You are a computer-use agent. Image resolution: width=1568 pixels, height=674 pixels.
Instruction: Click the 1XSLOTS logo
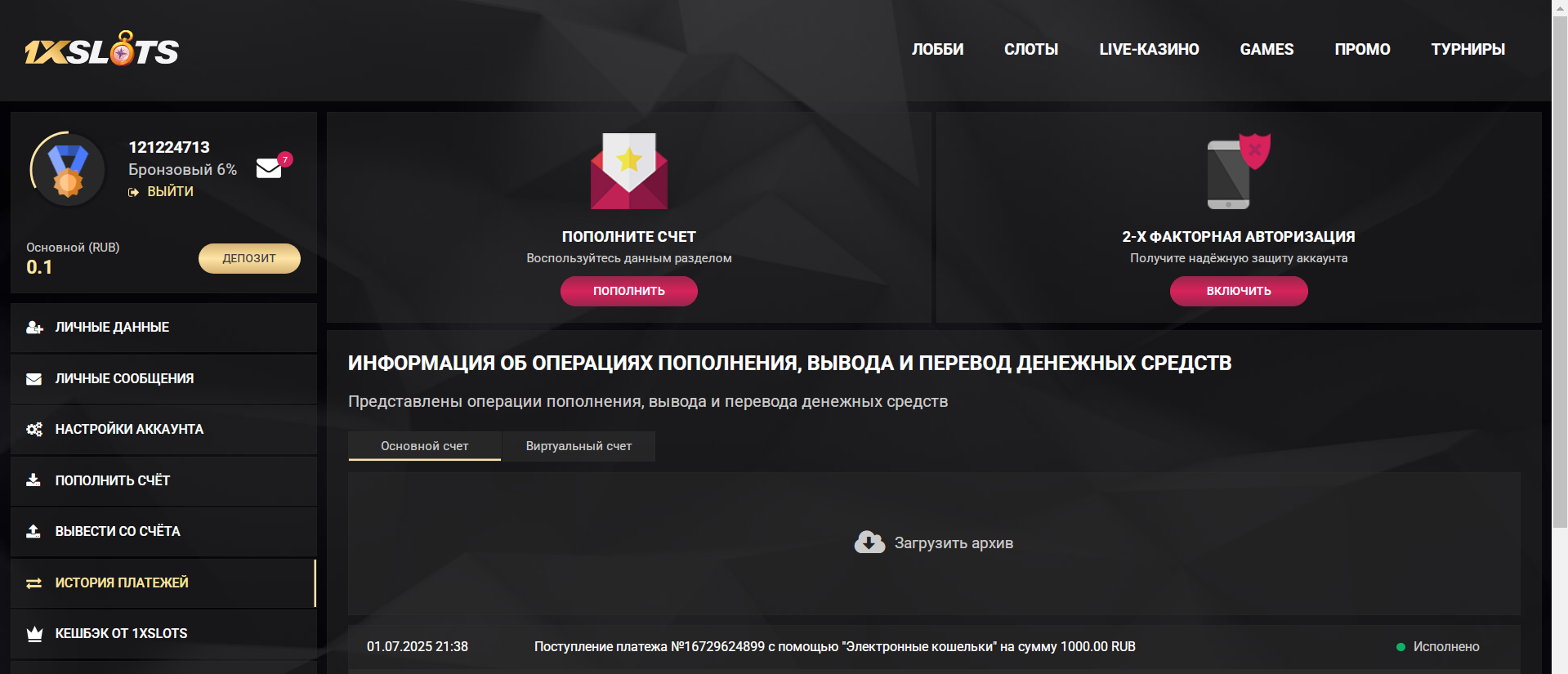click(x=101, y=49)
